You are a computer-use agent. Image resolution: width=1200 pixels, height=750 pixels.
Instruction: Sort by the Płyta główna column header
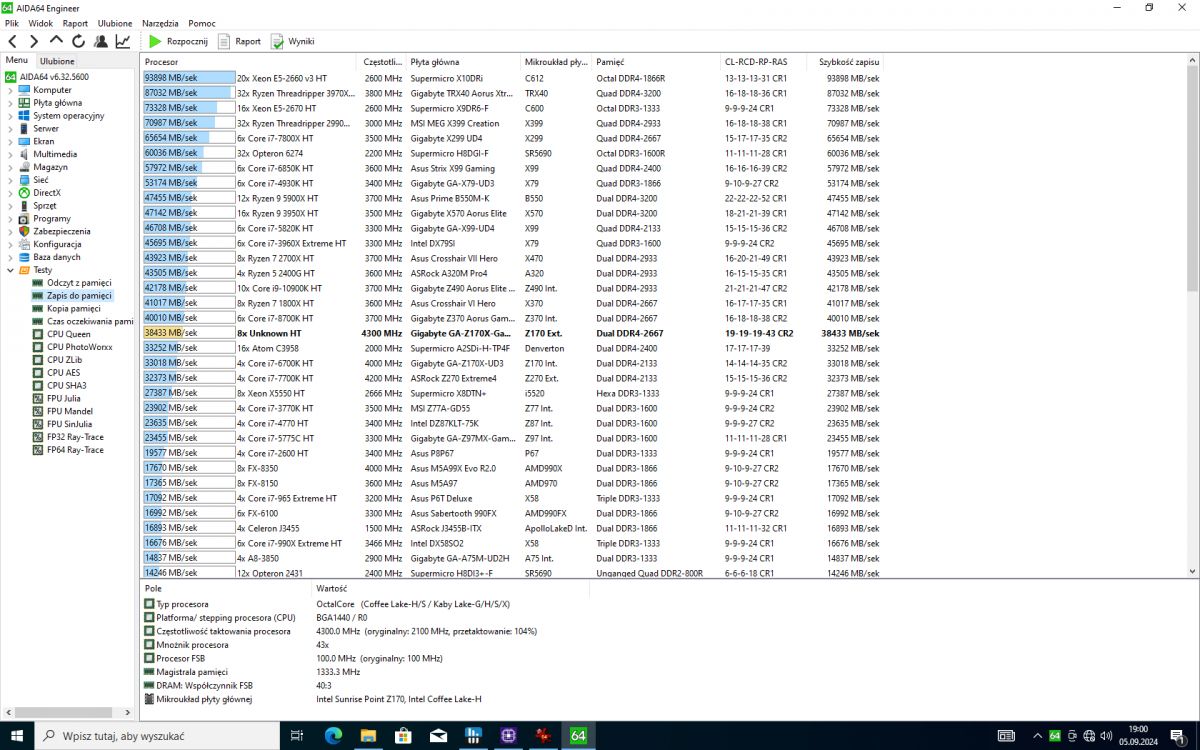pyautogui.click(x=463, y=62)
